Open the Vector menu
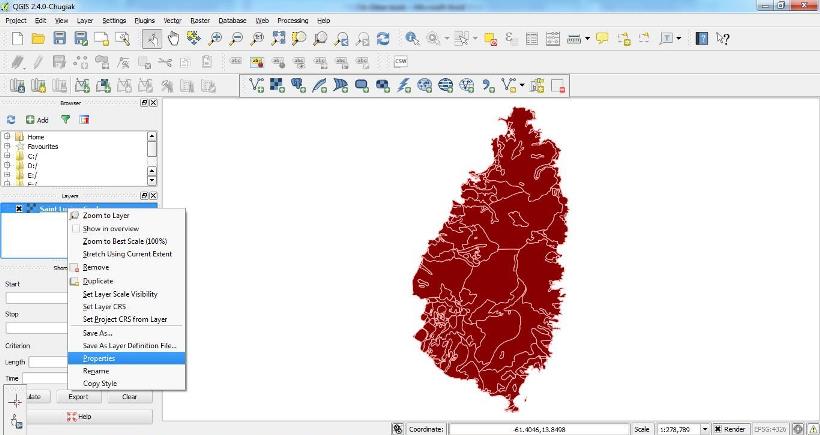The image size is (820, 435). coord(173,20)
